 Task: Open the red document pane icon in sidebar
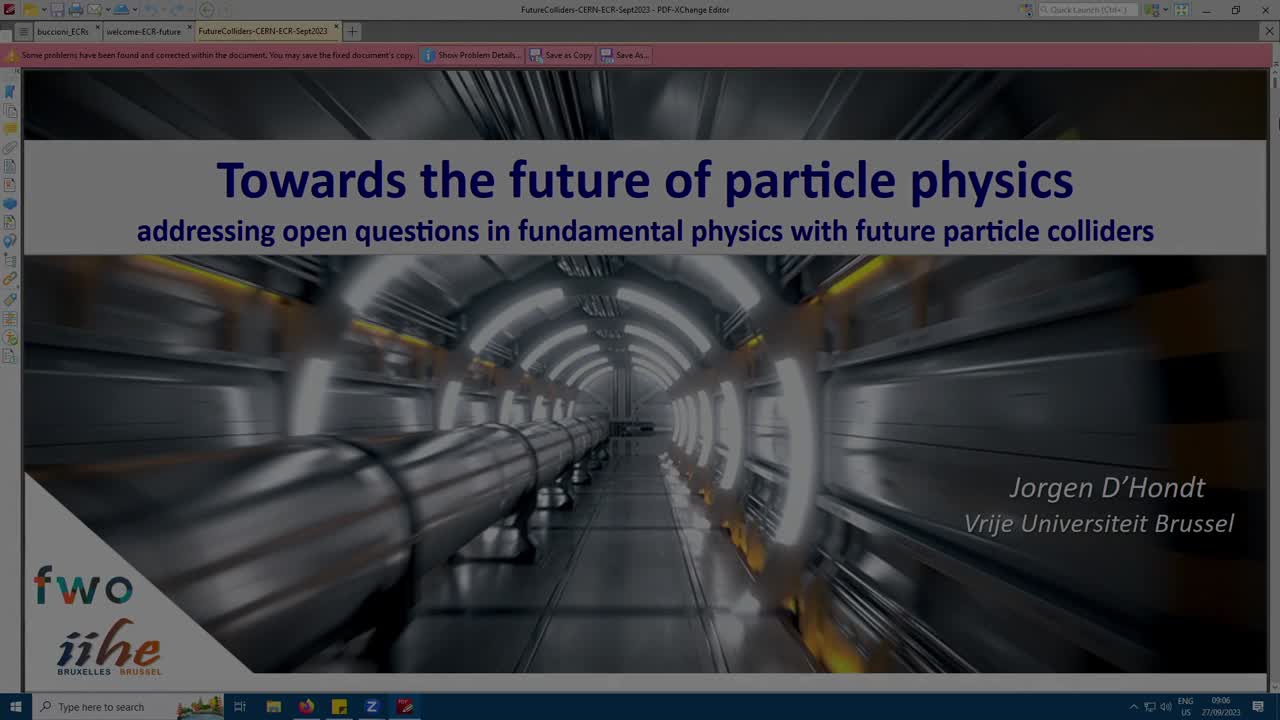[x=10, y=185]
